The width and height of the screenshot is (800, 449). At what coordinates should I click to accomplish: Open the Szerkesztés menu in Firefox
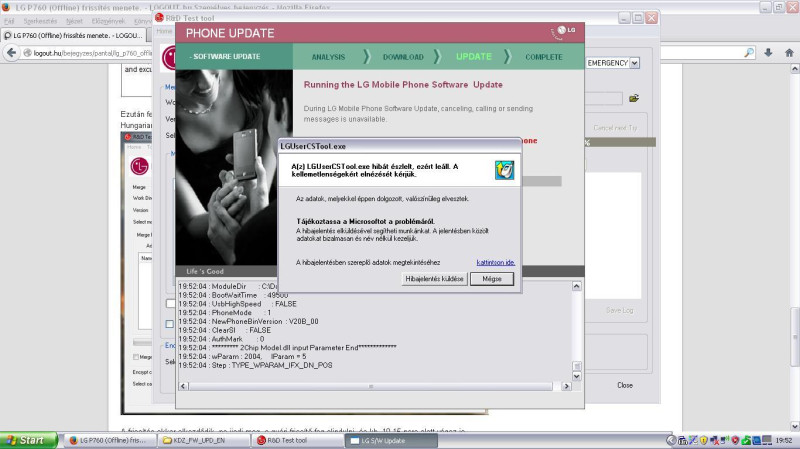tap(40, 21)
